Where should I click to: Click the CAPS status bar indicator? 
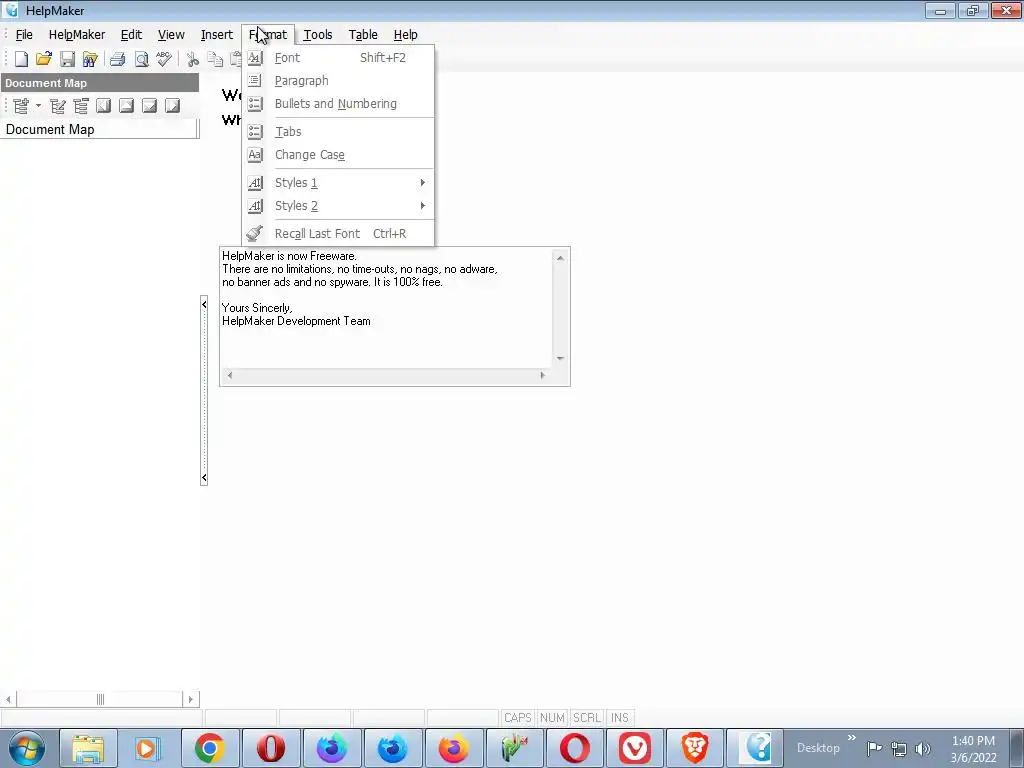pos(518,718)
